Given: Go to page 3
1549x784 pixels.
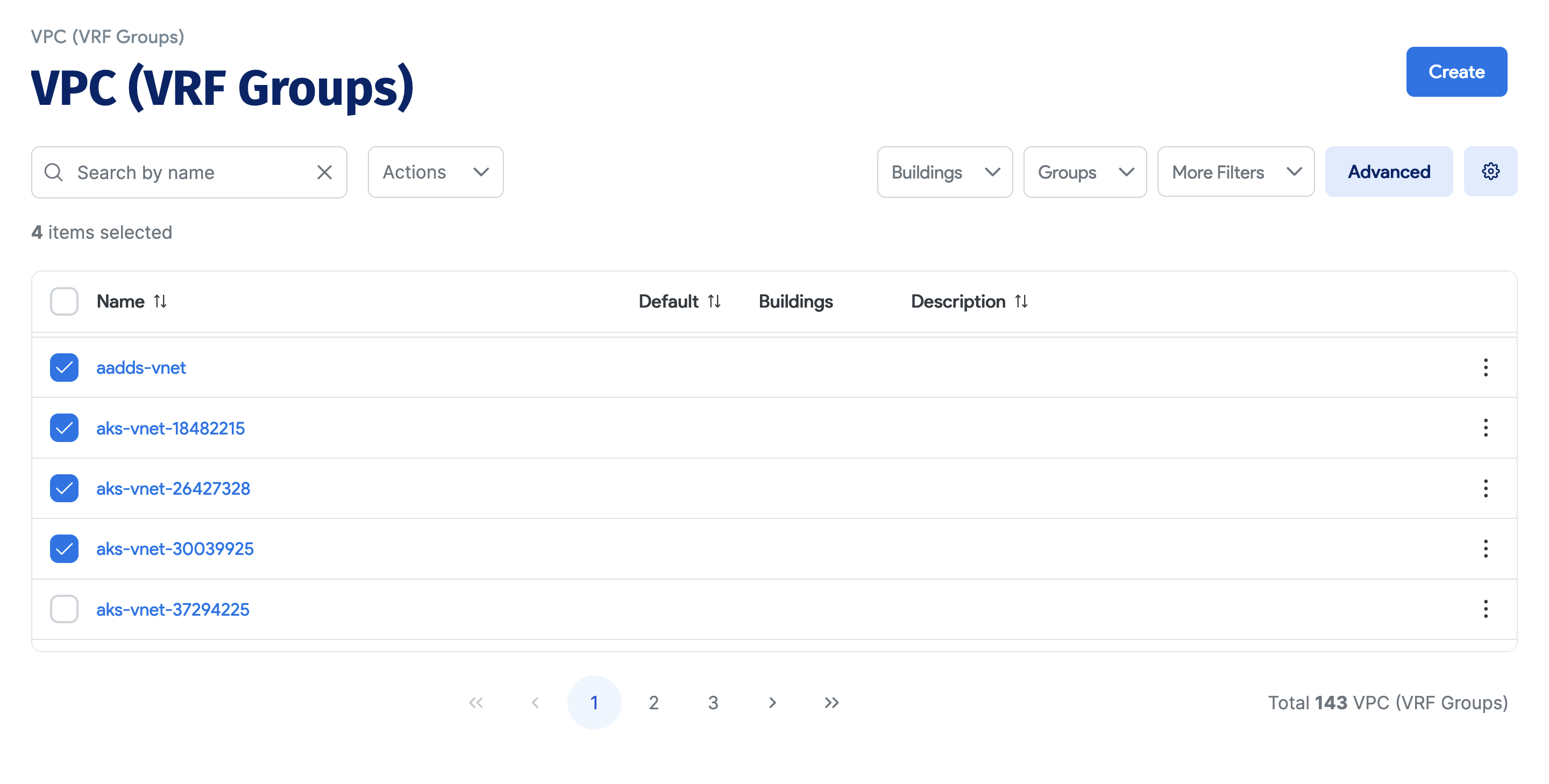Looking at the screenshot, I should pos(713,702).
